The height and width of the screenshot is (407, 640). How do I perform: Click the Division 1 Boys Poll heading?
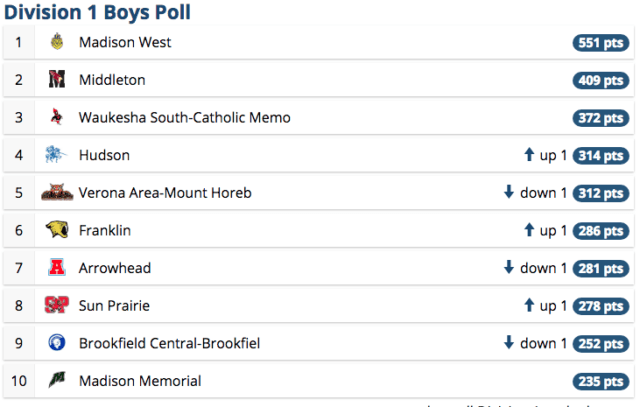point(97,12)
